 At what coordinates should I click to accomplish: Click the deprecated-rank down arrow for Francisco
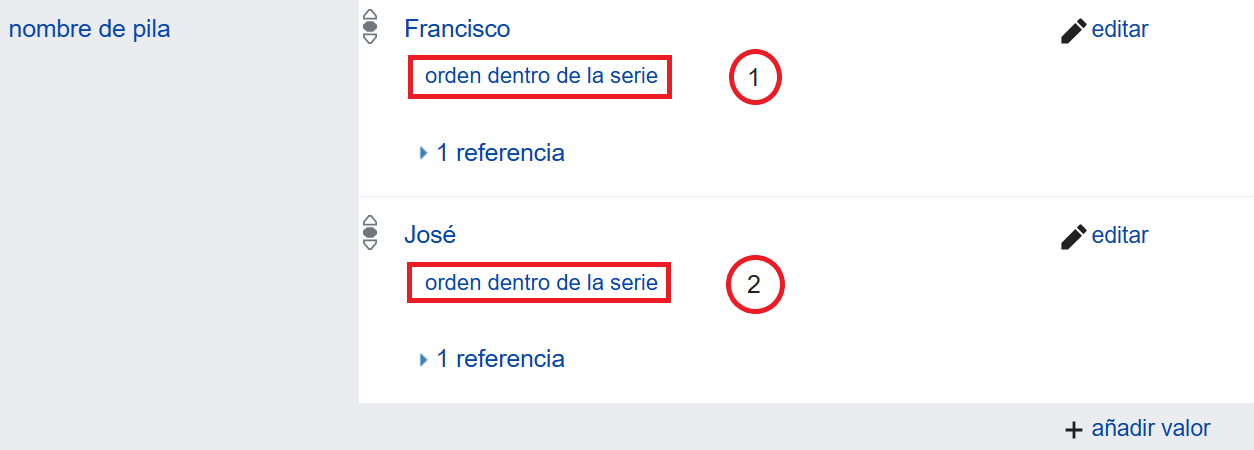370,39
